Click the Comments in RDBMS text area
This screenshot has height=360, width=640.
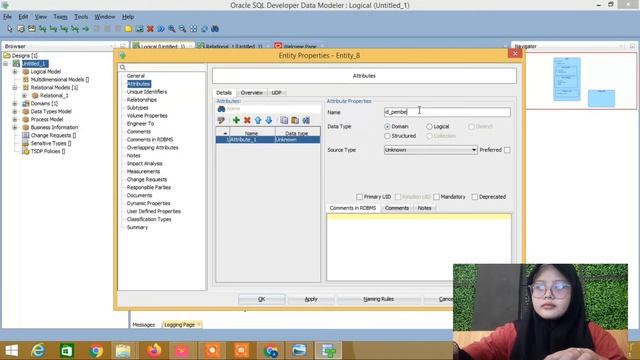419,247
